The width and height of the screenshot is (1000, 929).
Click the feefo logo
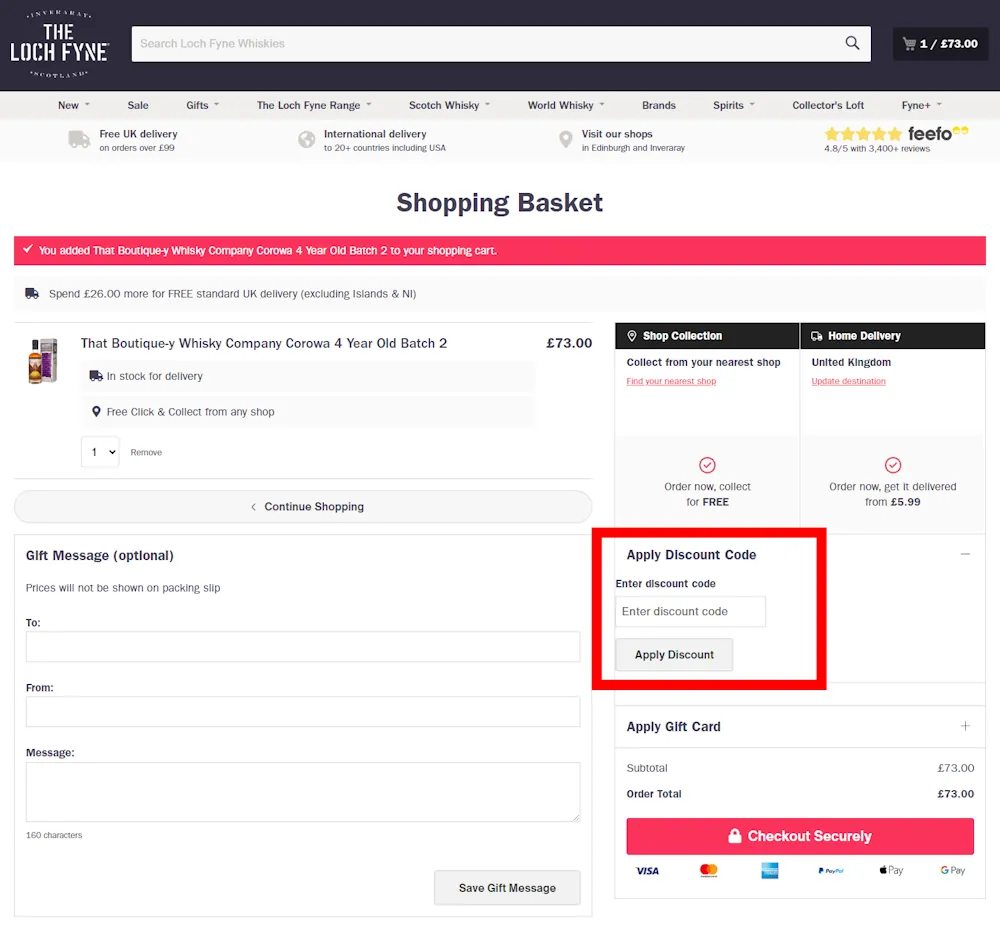pos(938,133)
